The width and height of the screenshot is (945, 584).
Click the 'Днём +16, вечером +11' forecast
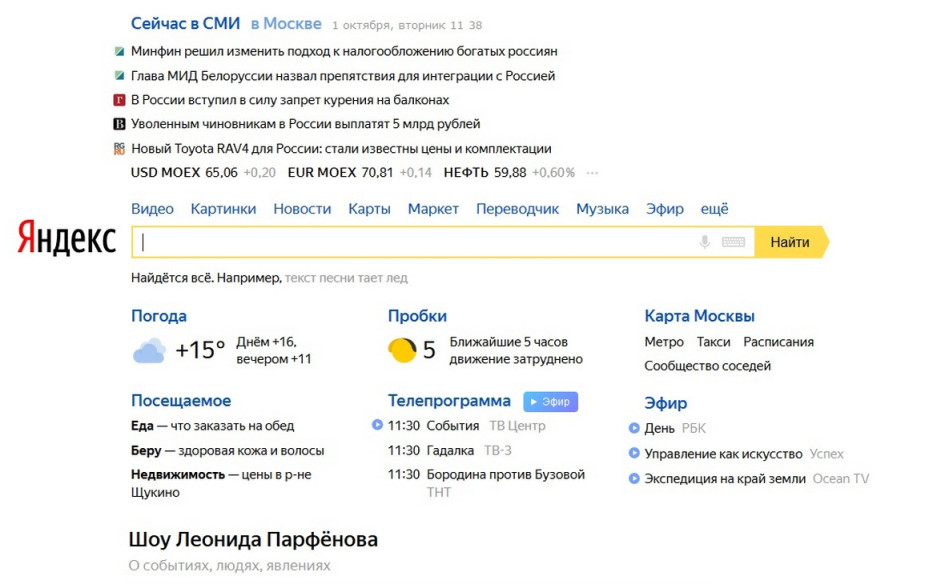pos(274,351)
